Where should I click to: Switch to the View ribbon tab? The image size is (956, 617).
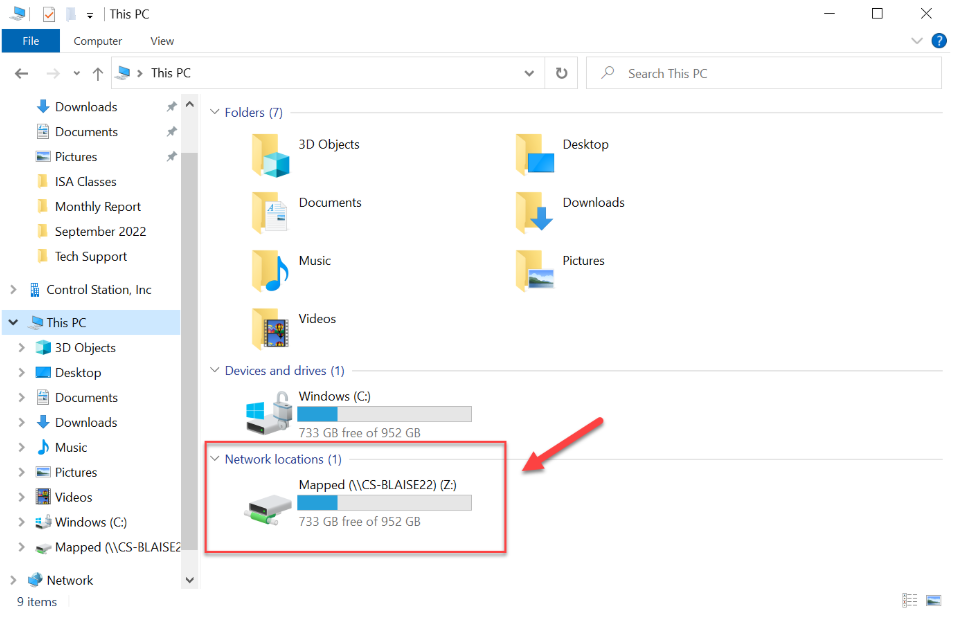point(162,41)
